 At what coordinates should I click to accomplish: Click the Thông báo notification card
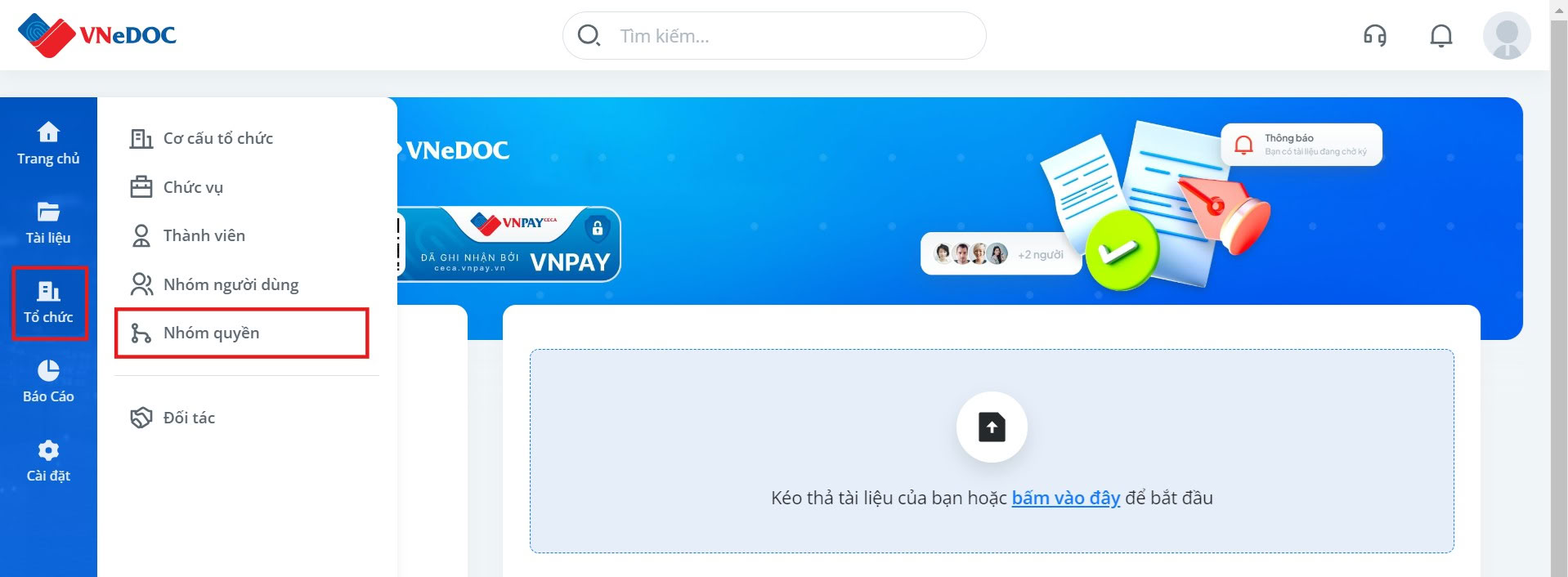[x=1301, y=145]
